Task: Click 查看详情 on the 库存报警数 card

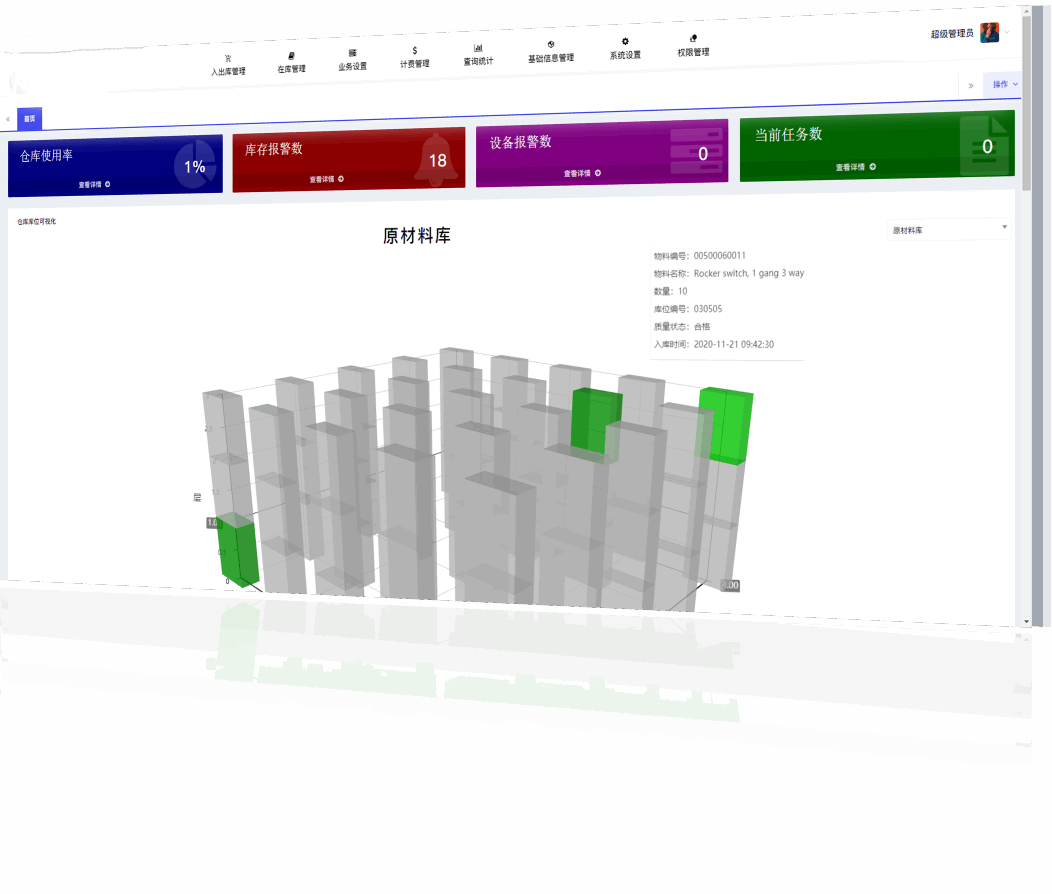Action: [x=326, y=179]
